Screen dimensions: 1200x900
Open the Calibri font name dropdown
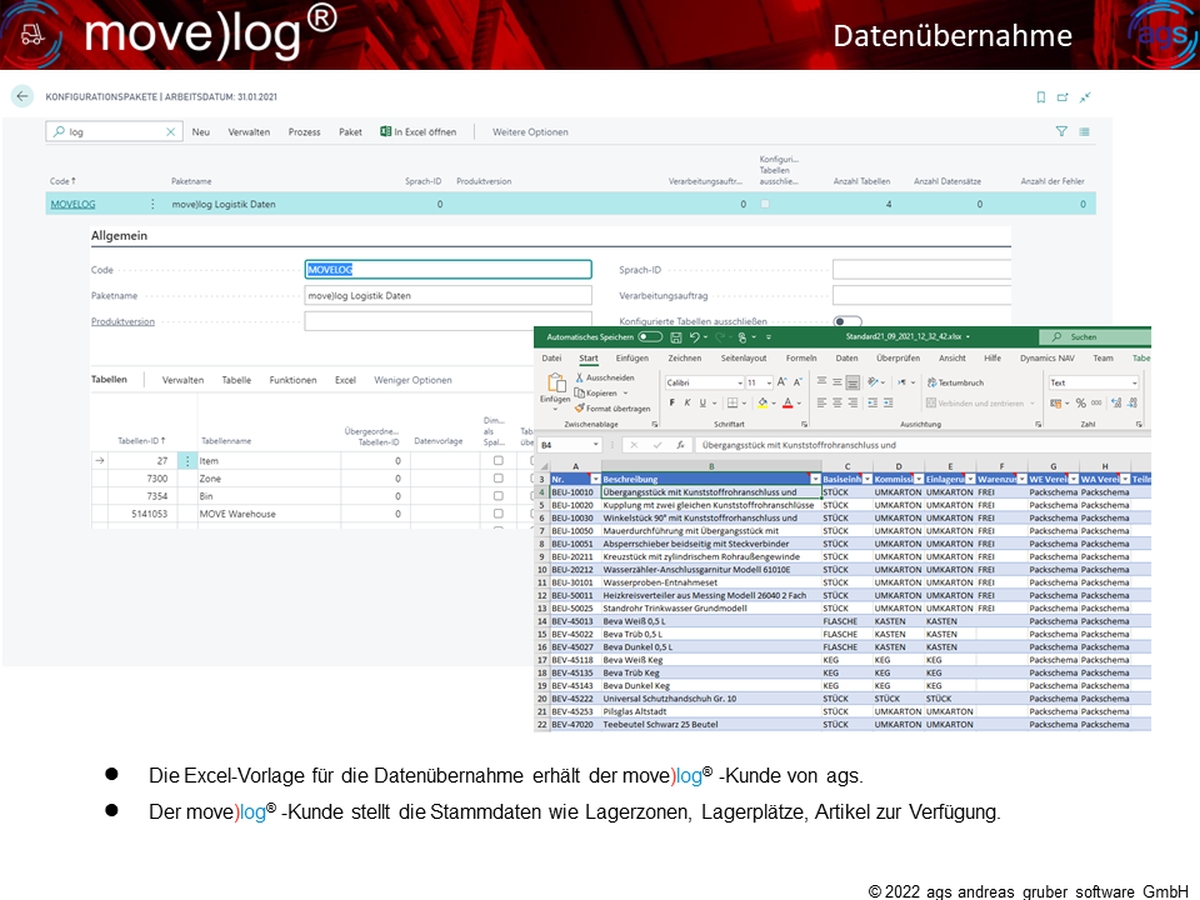740,383
